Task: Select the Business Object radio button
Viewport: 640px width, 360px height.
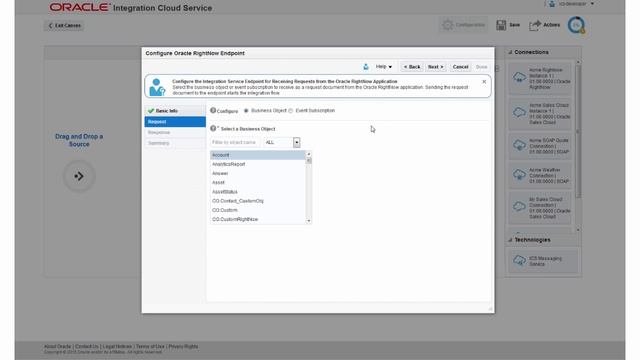Action: coord(246,111)
